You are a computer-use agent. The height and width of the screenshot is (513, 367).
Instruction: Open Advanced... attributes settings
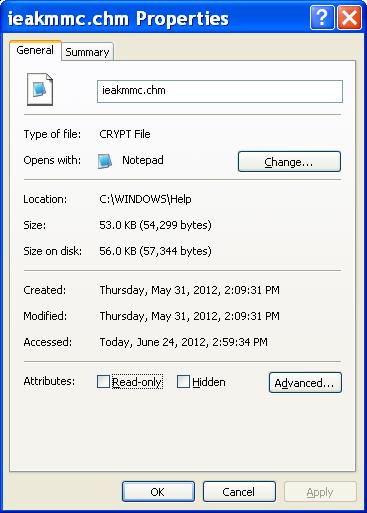305,383
